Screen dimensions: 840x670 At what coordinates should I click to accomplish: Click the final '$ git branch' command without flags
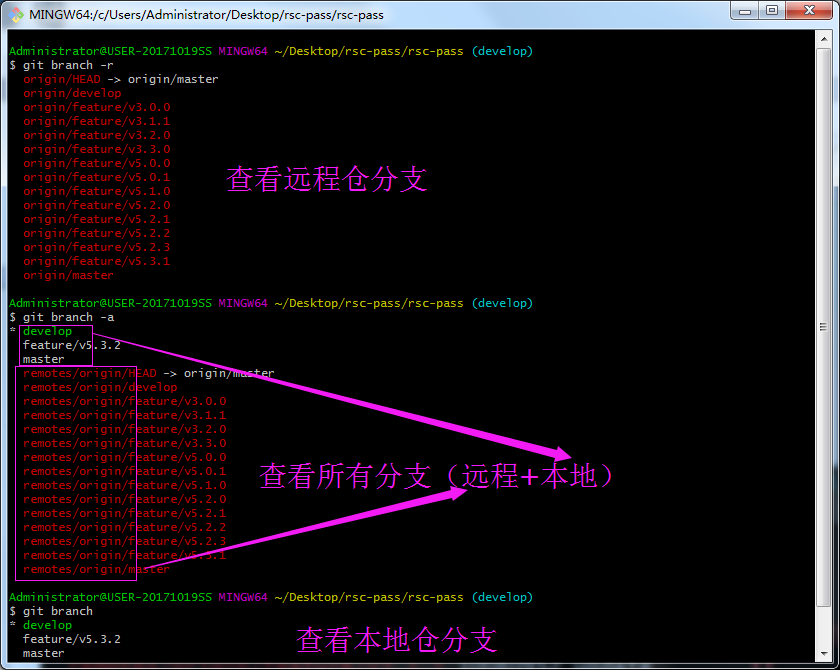coord(51,611)
